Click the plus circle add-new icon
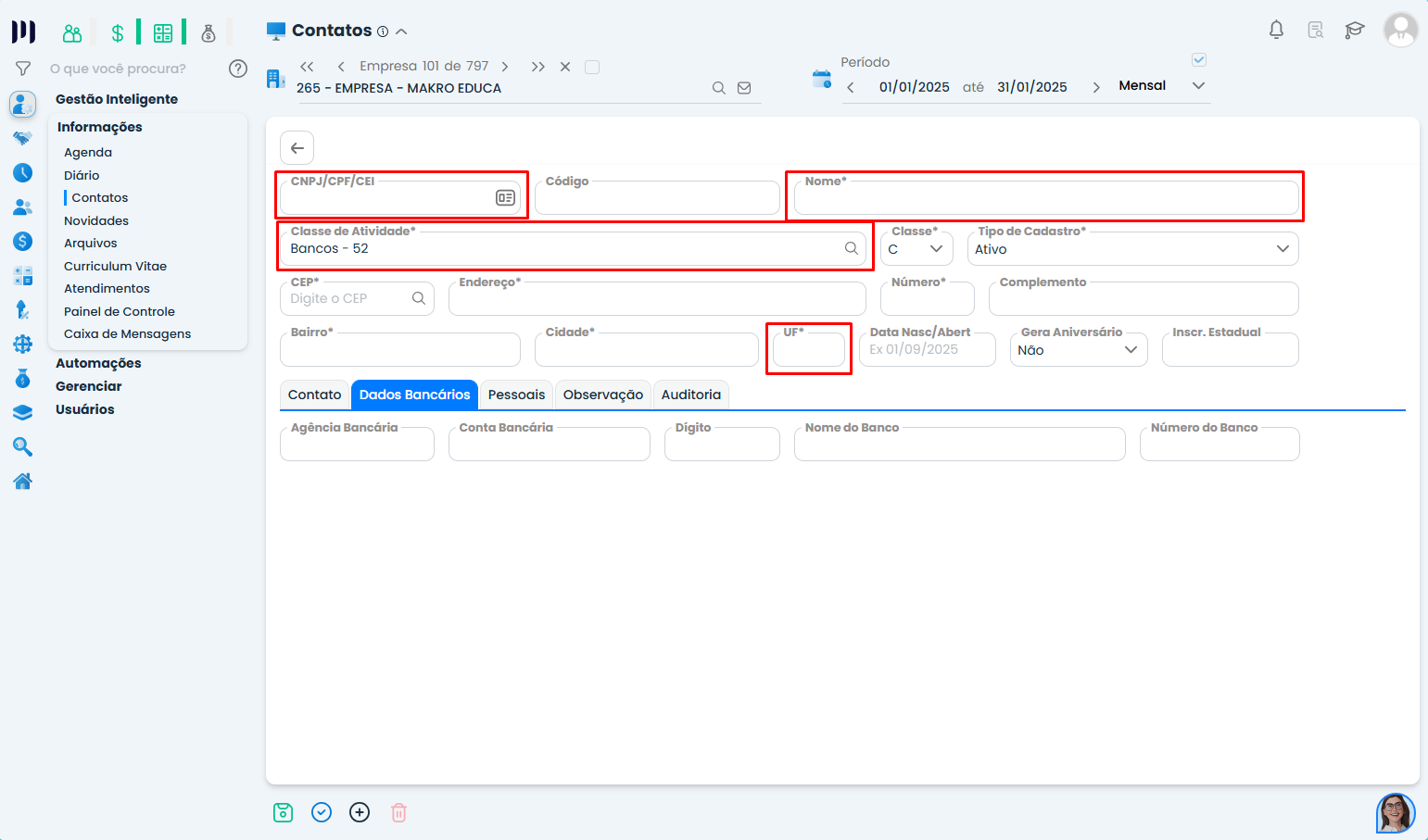Image resolution: width=1428 pixels, height=840 pixels. [360, 812]
